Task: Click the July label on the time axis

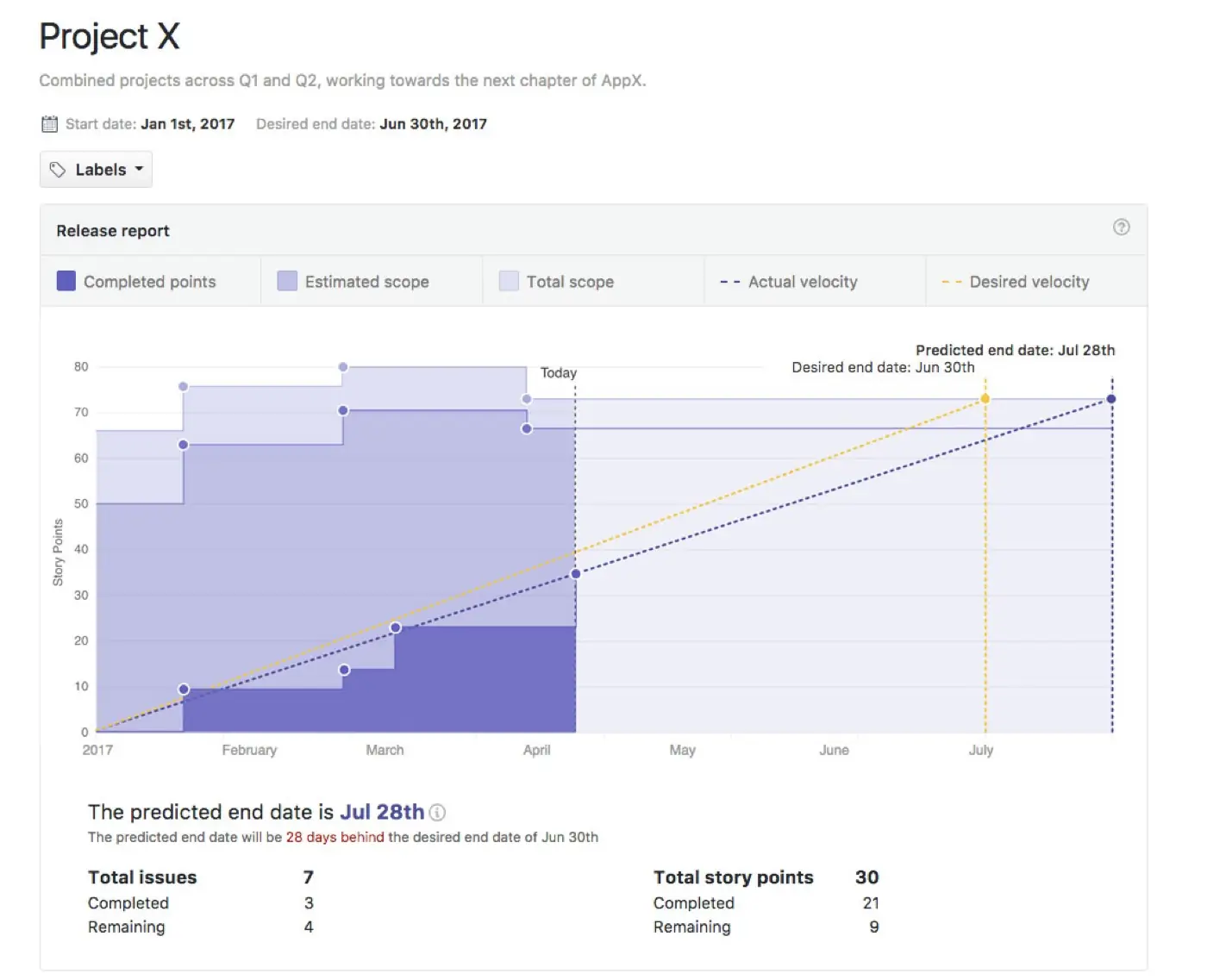Action: pyautogui.click(x=981, y=751)
